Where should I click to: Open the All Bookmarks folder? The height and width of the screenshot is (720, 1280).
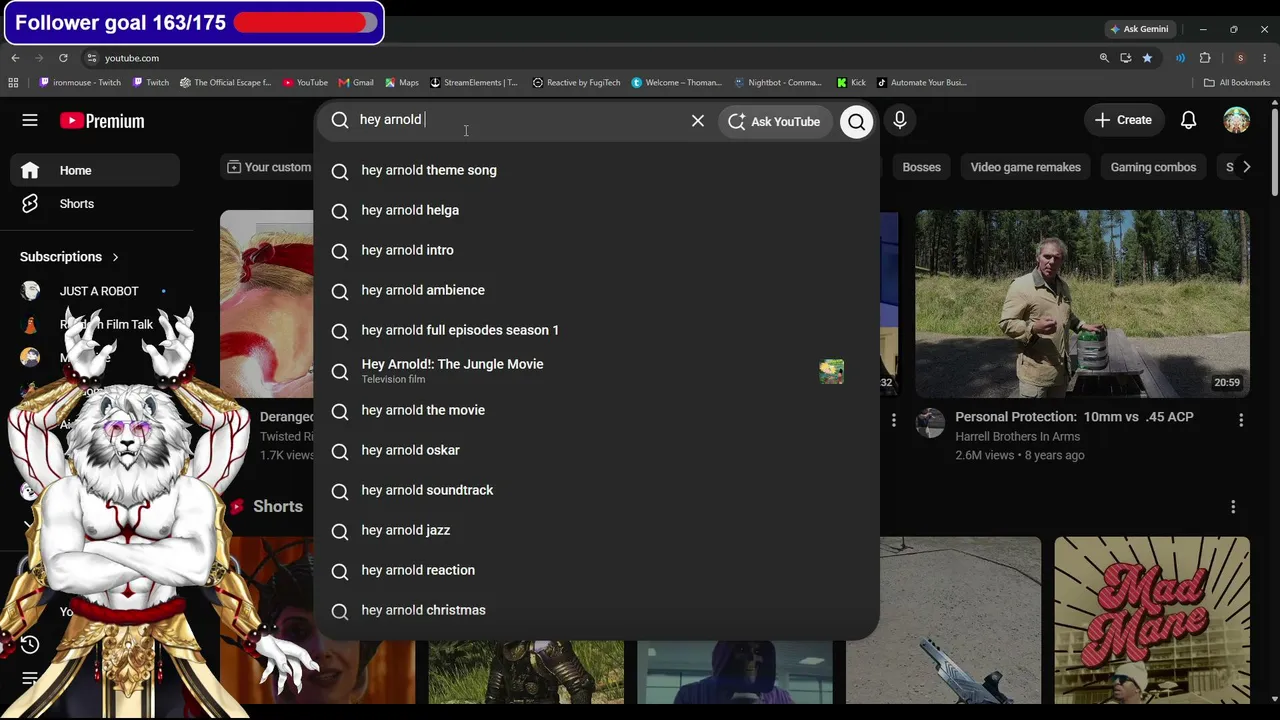tap(1236, 83)
